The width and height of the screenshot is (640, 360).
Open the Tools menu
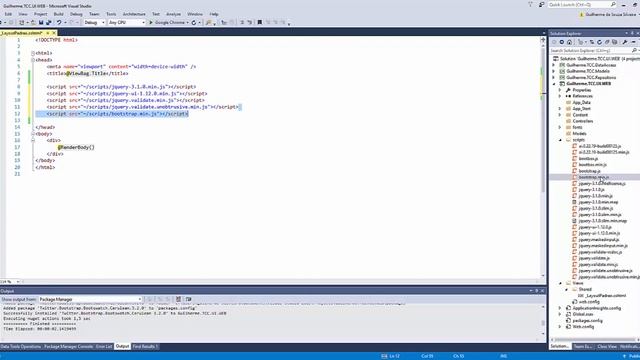(111, 14)
